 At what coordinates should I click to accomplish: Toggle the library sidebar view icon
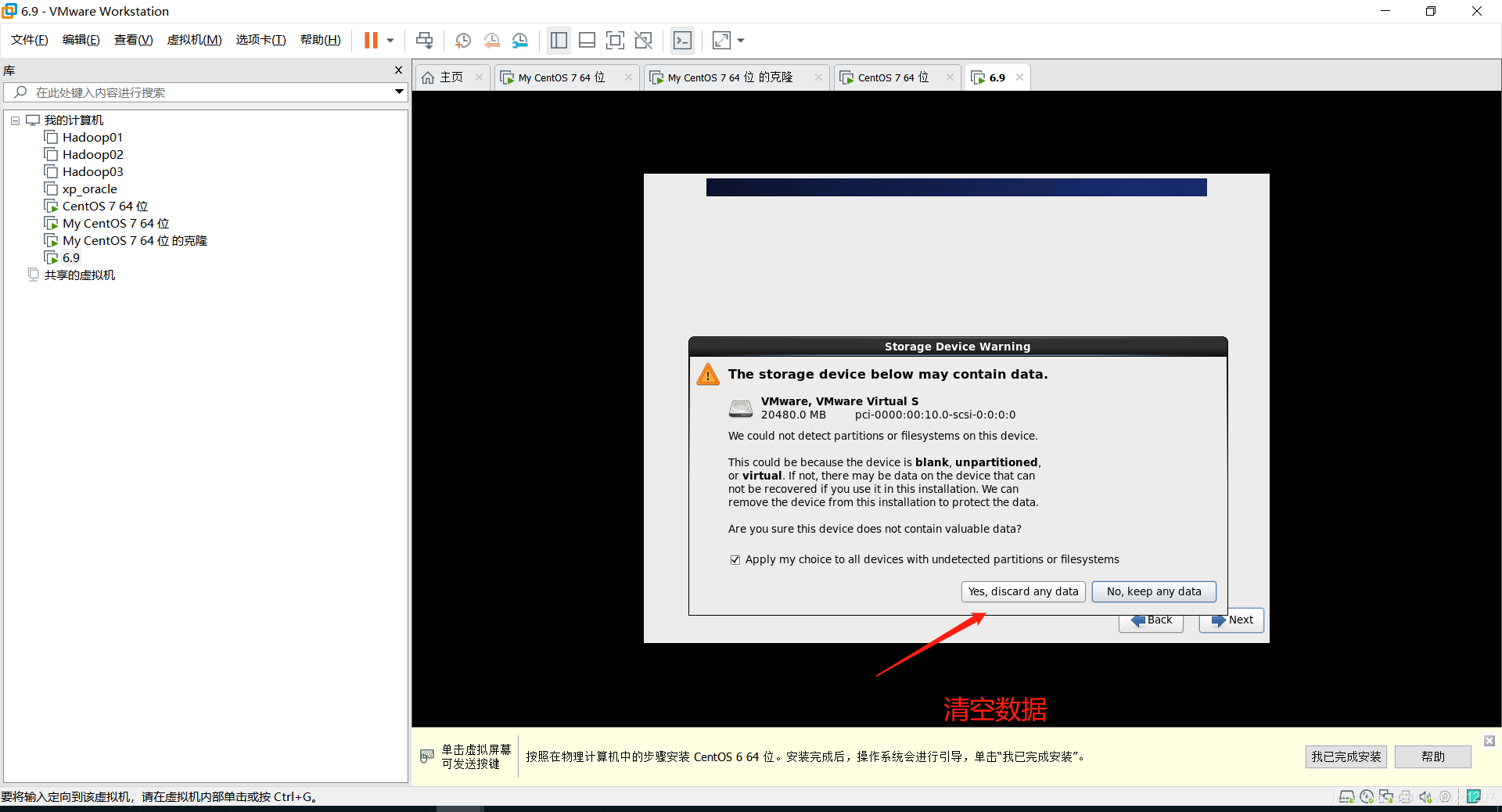click(x=559, y=40)
